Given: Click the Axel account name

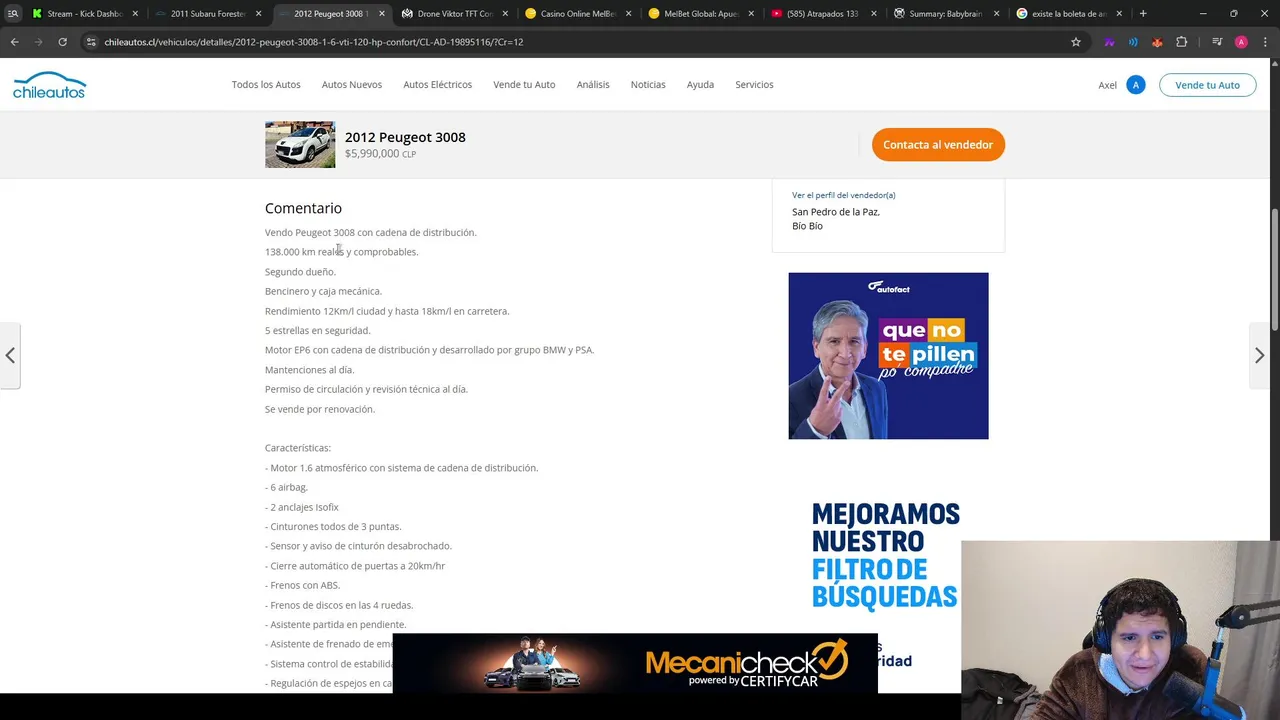Looking at the screenshot, I should [1107, 85].
